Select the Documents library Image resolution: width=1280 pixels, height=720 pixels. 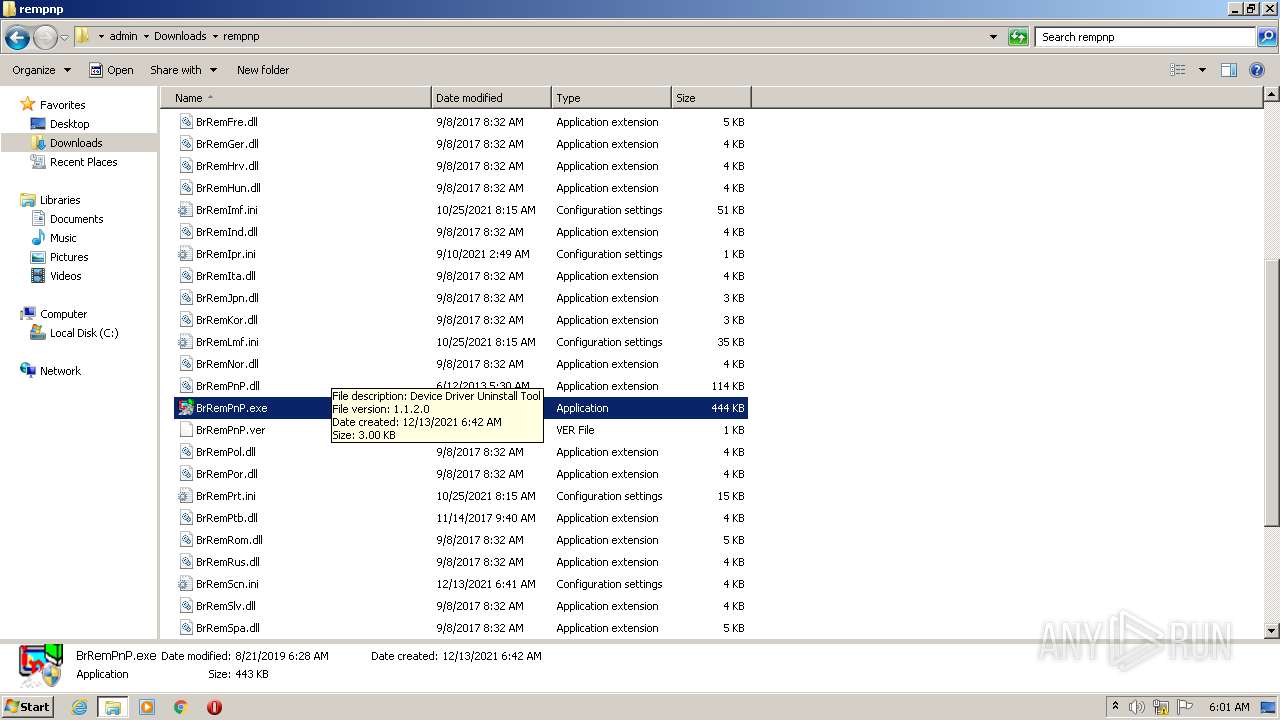(76, 219)
